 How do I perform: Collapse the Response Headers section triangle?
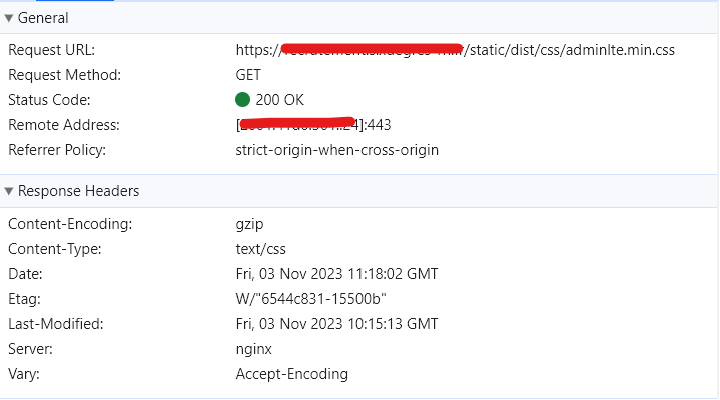pyautogui.click(x=10, y=191)
